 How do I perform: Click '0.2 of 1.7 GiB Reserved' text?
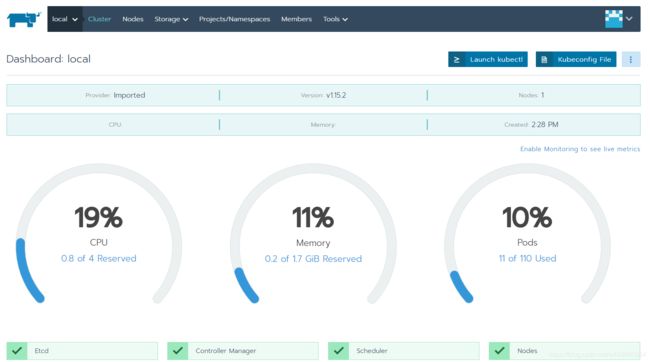[313, 259]
